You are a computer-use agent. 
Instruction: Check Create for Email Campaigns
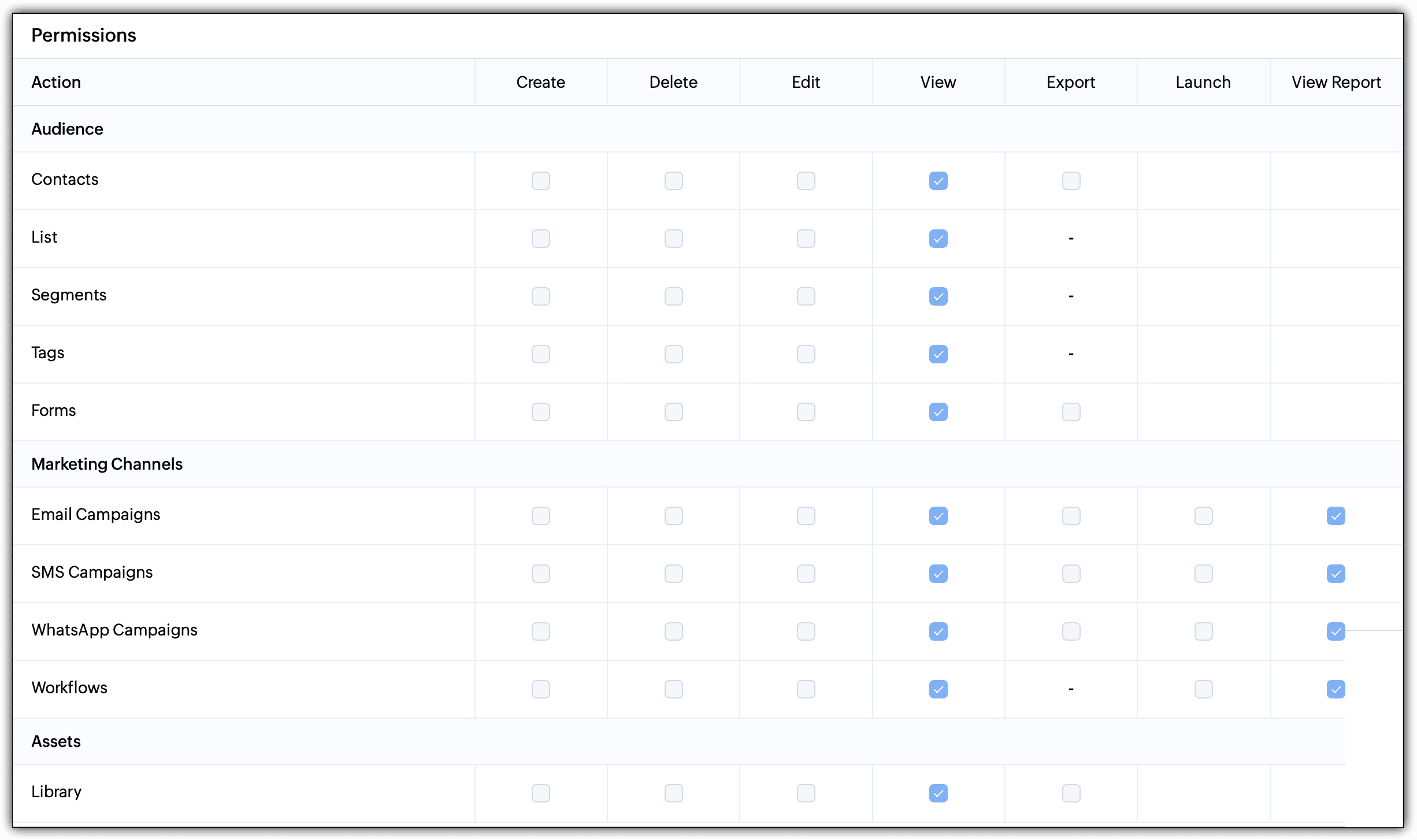point(540,516)
